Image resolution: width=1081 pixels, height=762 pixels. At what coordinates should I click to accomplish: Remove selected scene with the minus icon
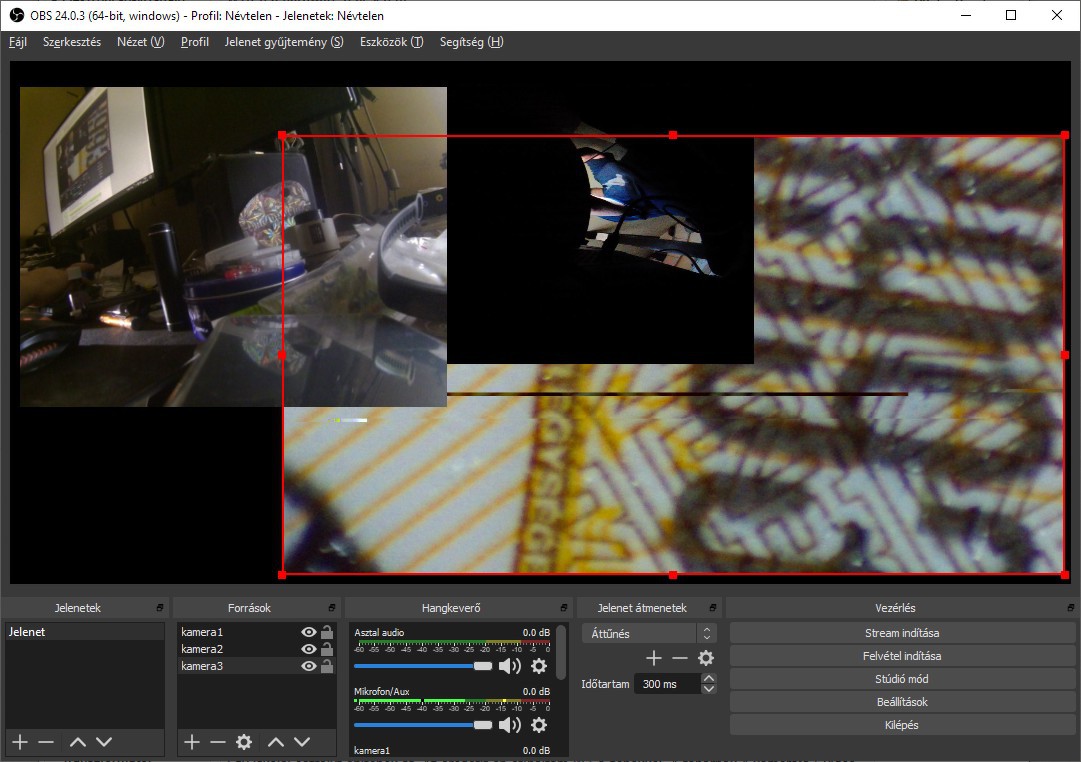click(x=46, y=742)
